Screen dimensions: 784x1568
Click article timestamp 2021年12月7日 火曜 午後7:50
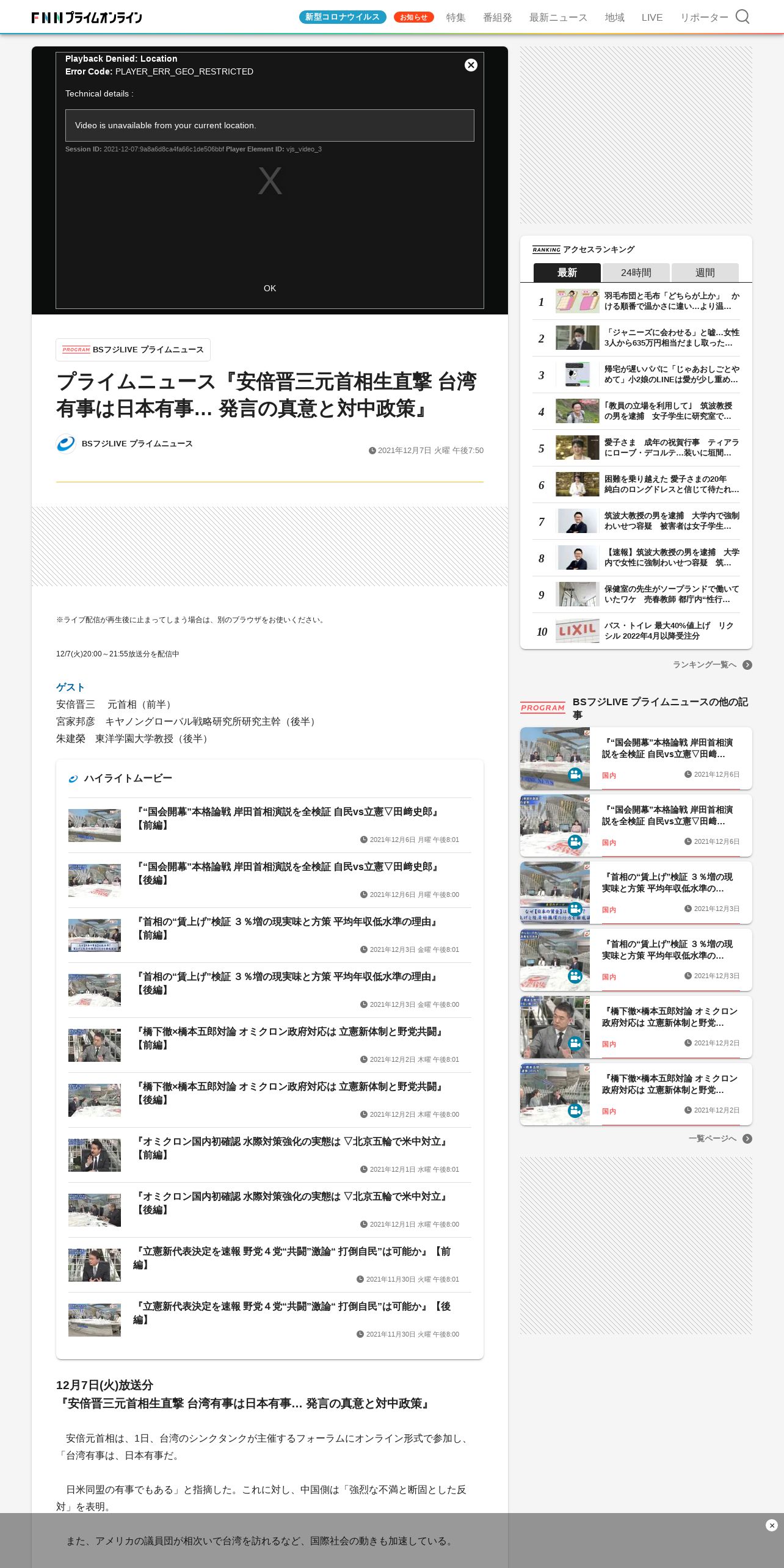(426, 451)
